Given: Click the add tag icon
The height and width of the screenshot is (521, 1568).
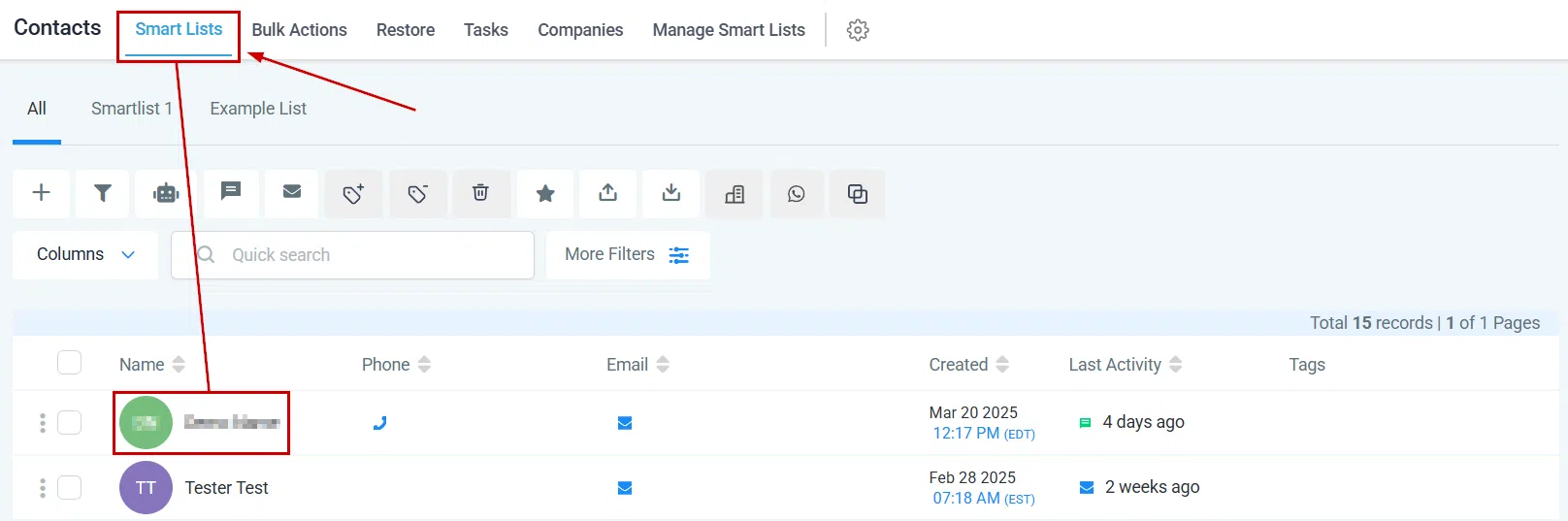Looking at the screenshot, I should coord(354,194).
